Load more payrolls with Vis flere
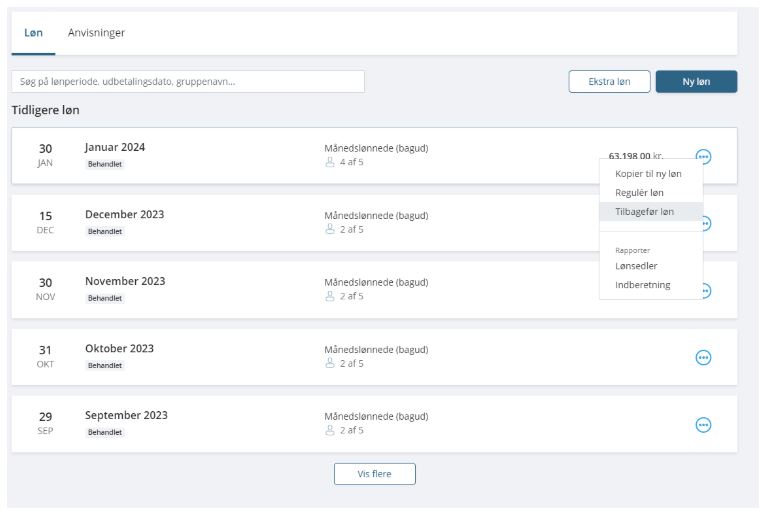Image resolution: width=768 pixels, height=518 pixels. (375, 474)
